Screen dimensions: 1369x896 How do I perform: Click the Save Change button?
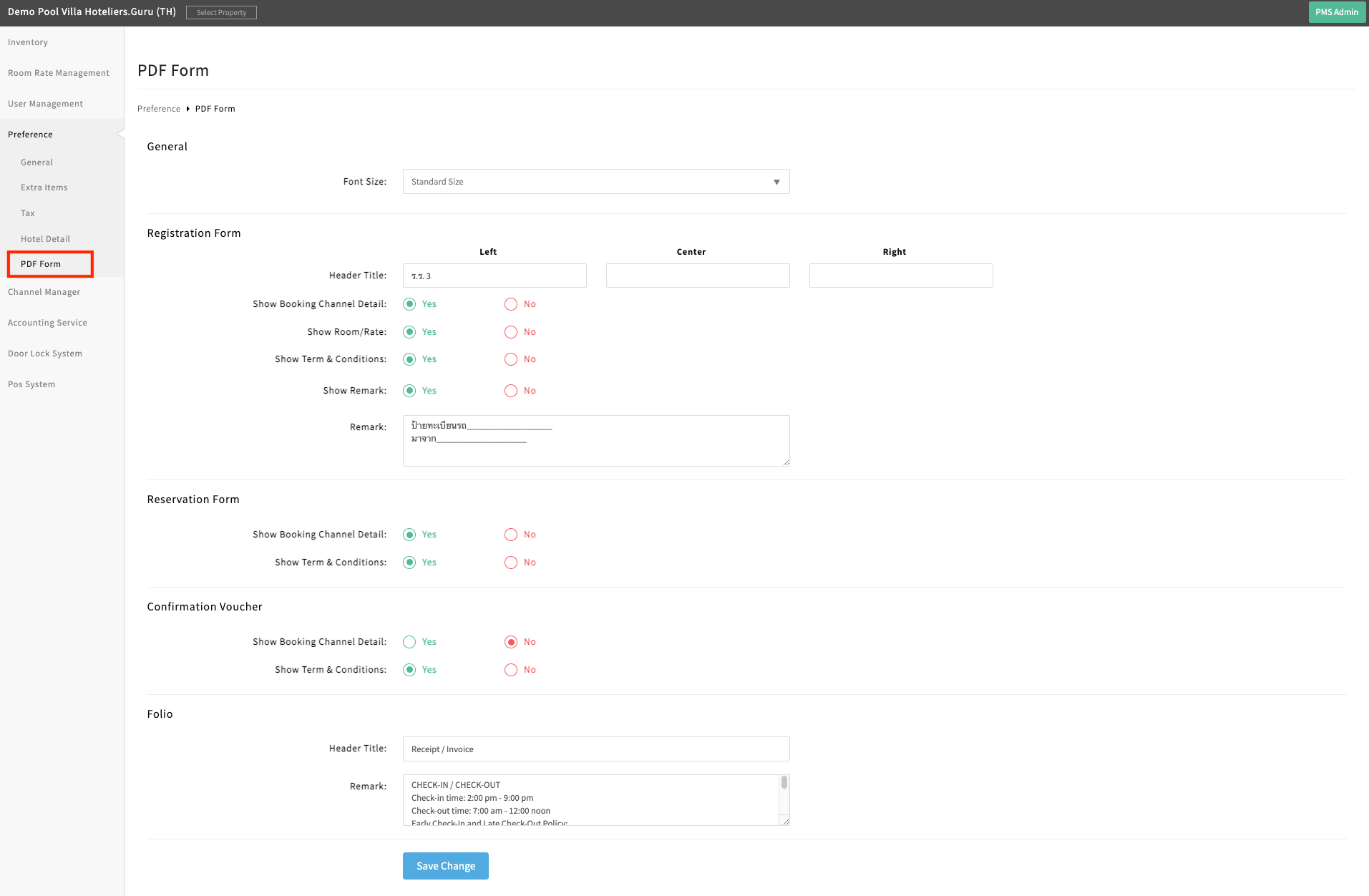pyautogui.click(x=445, y=866)
